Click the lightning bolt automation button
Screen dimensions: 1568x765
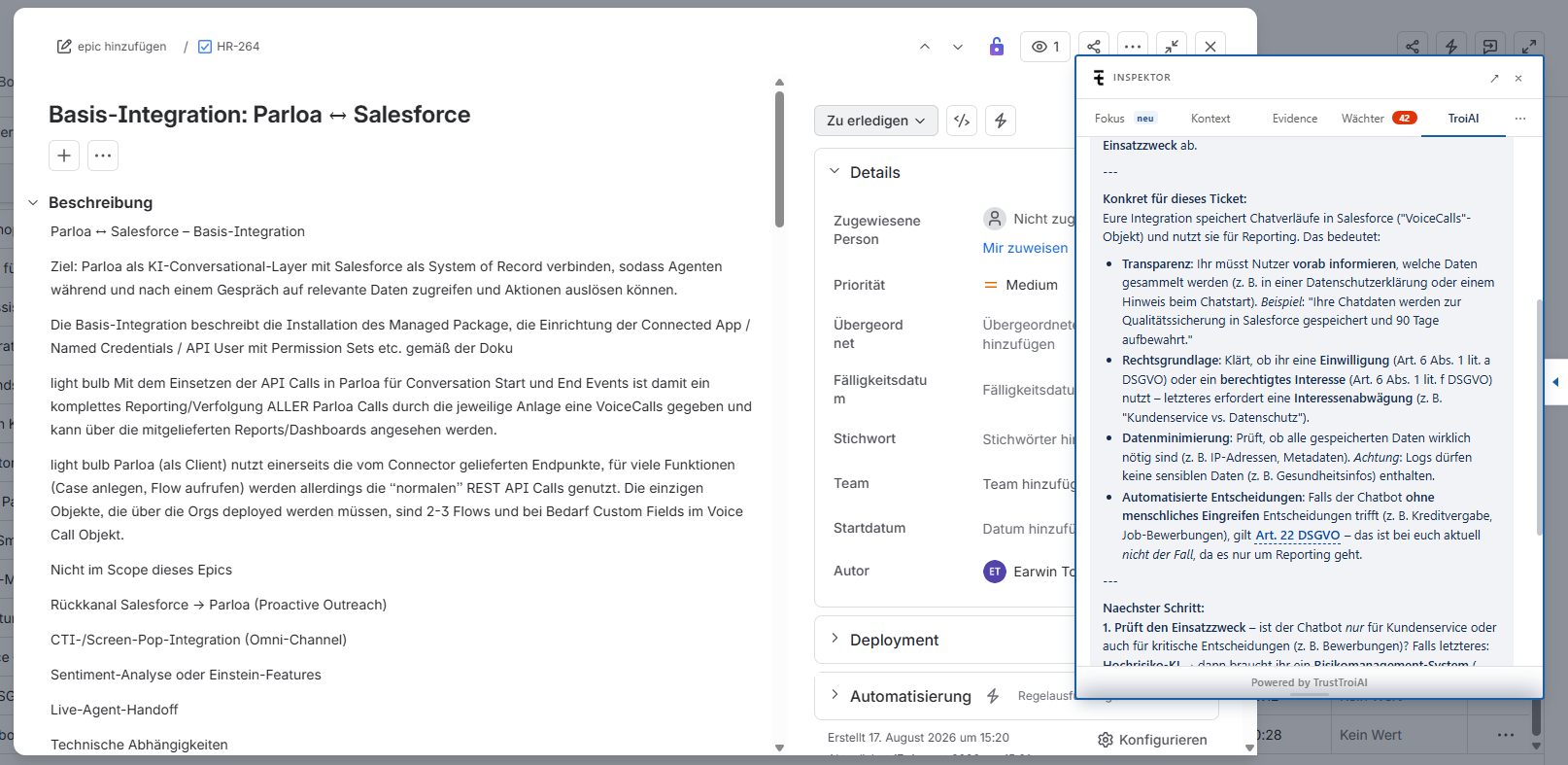tap(1001, 121)
